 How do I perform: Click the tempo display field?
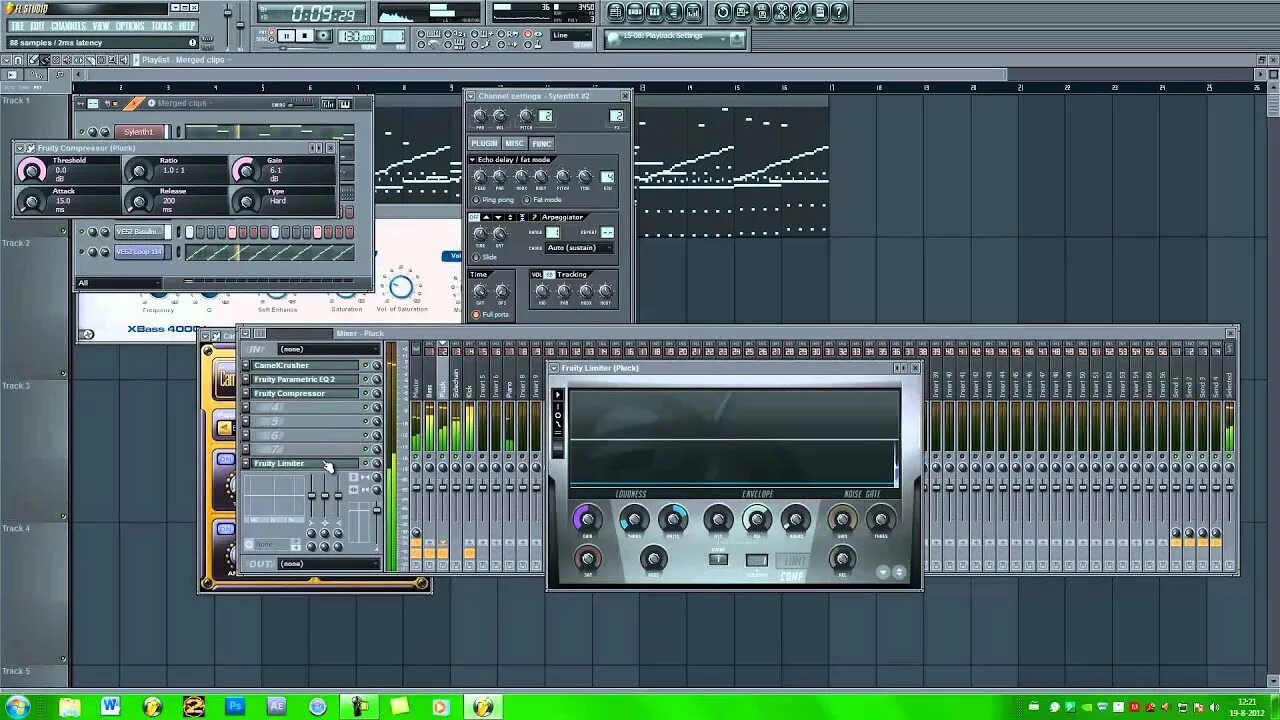pyautogui.click(x=357, y=37)
